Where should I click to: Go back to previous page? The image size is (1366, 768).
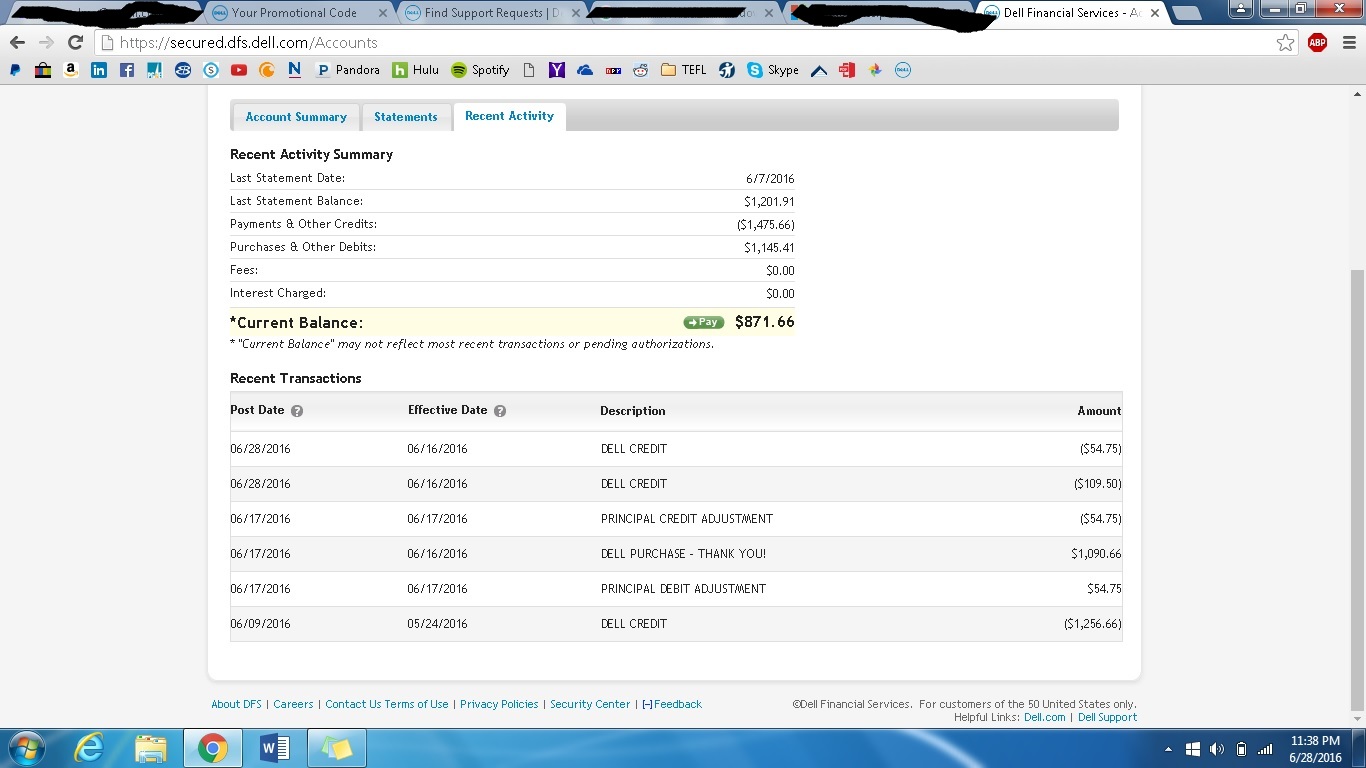pos(17,42)
